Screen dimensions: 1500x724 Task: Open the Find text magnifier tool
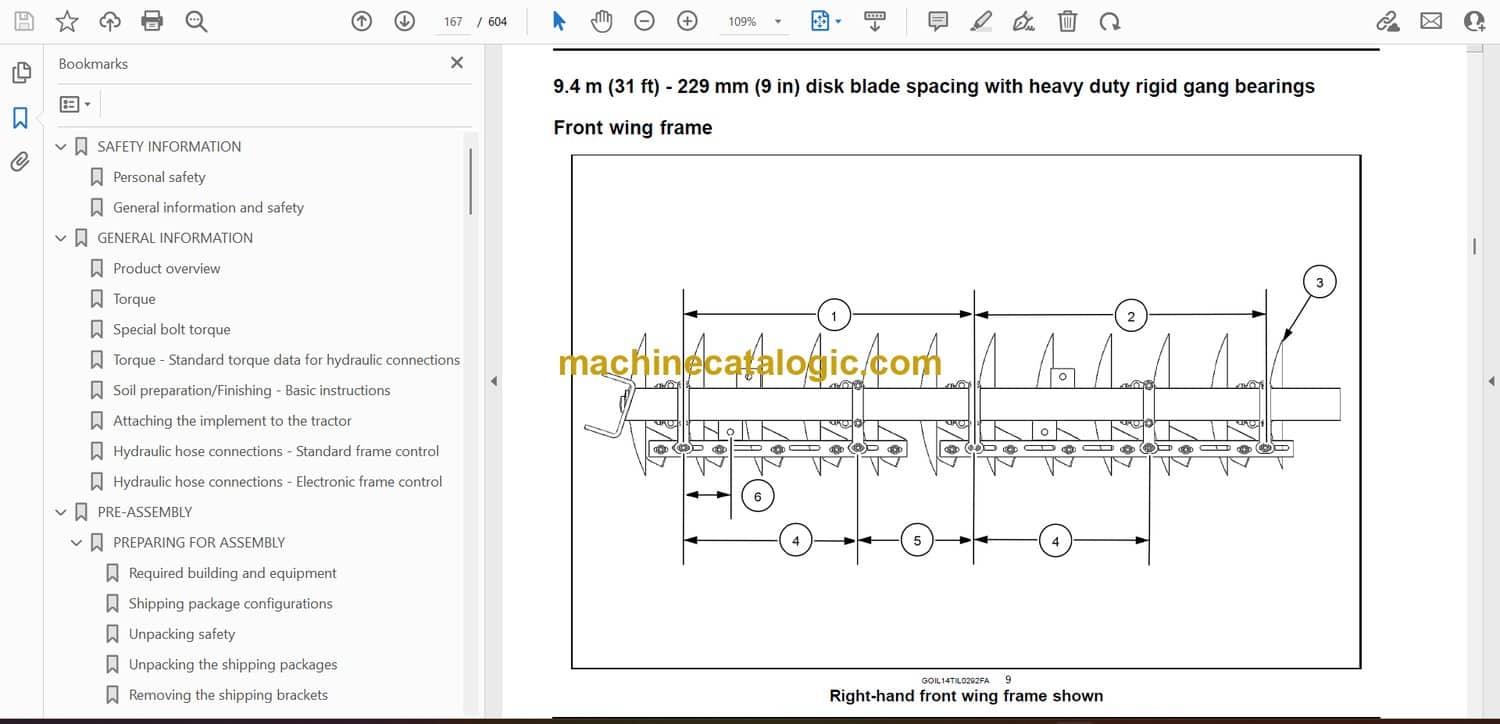196,21
